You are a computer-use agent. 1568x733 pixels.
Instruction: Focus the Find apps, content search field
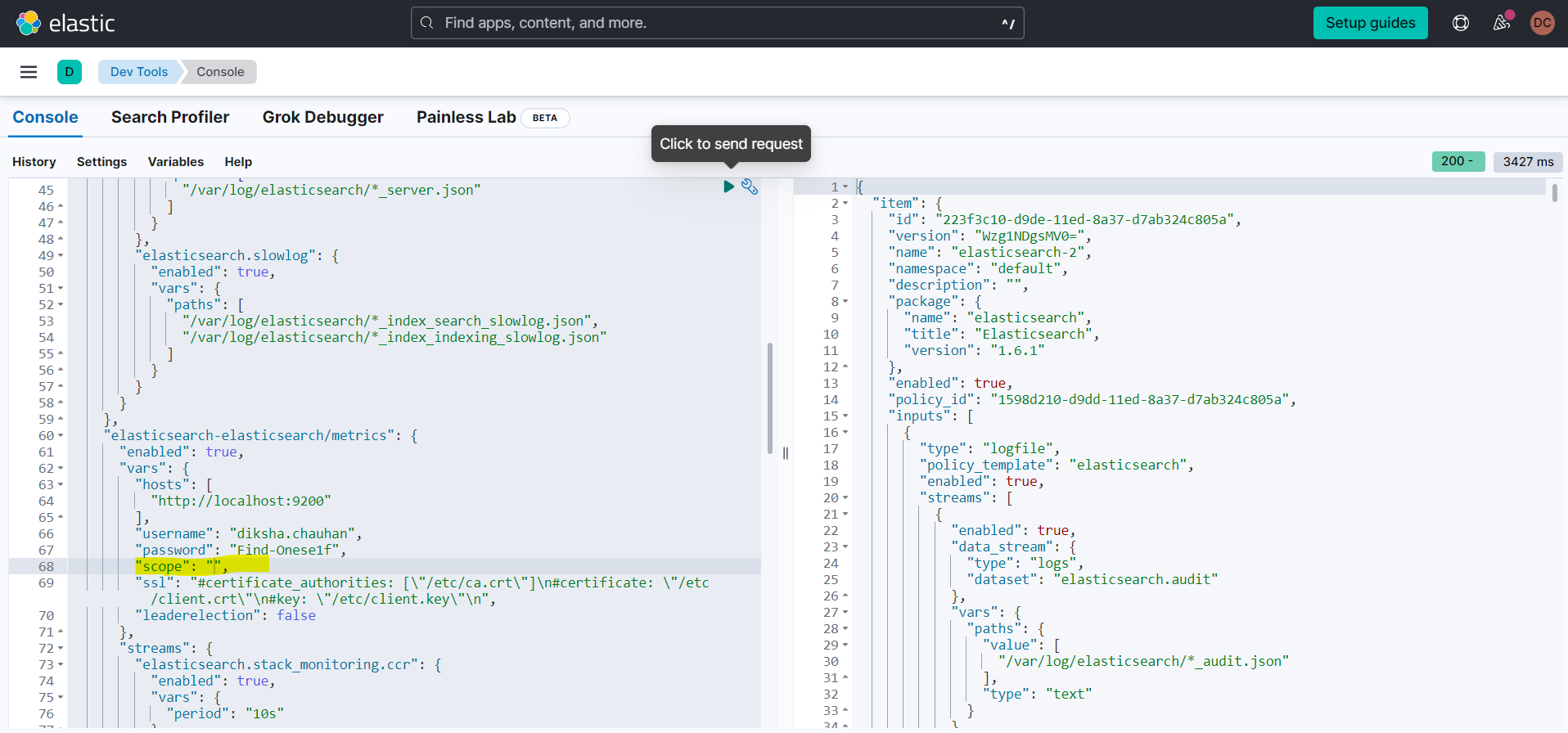point(717,23)
